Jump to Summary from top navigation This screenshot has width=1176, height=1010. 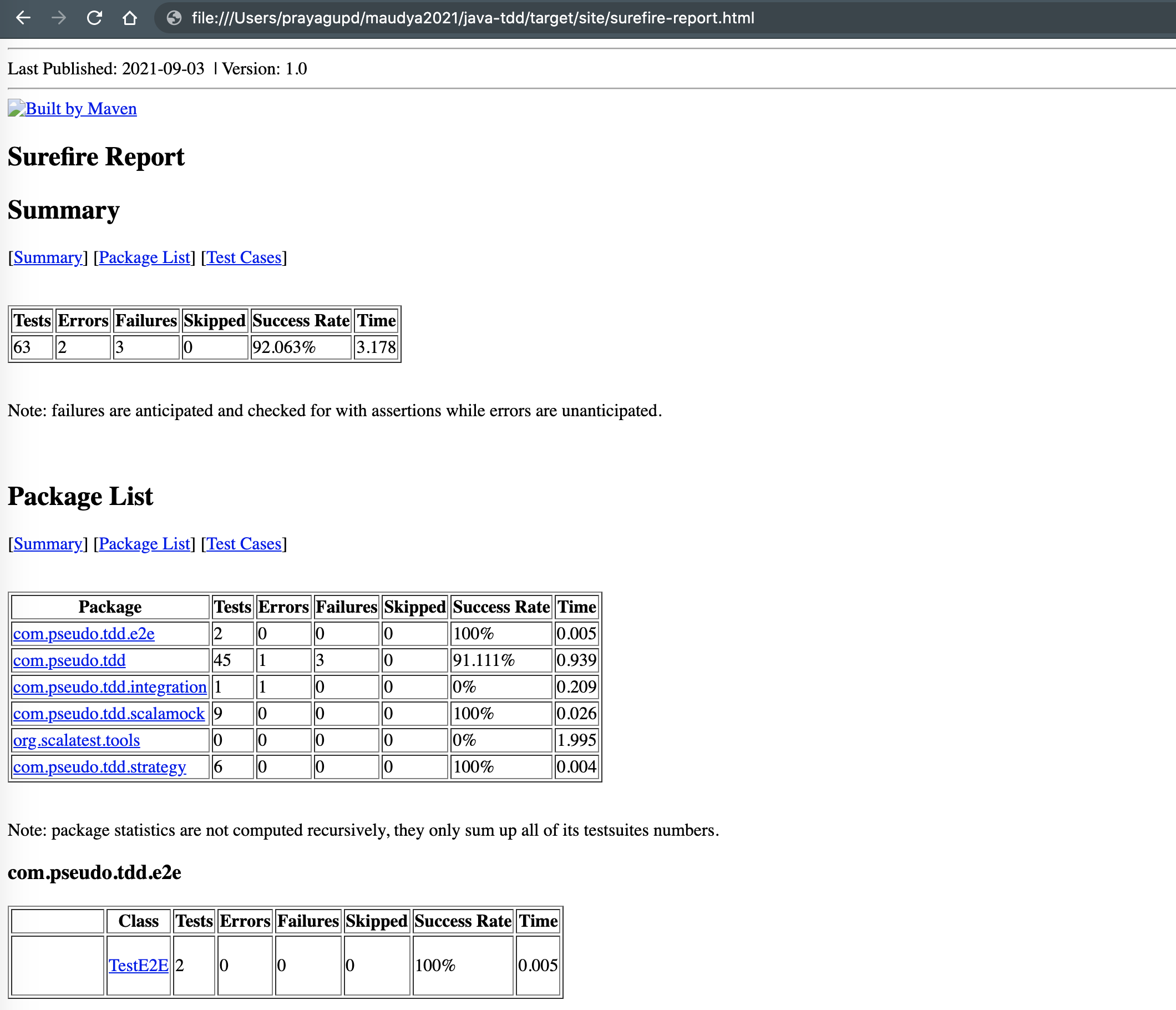click(48, 257)
